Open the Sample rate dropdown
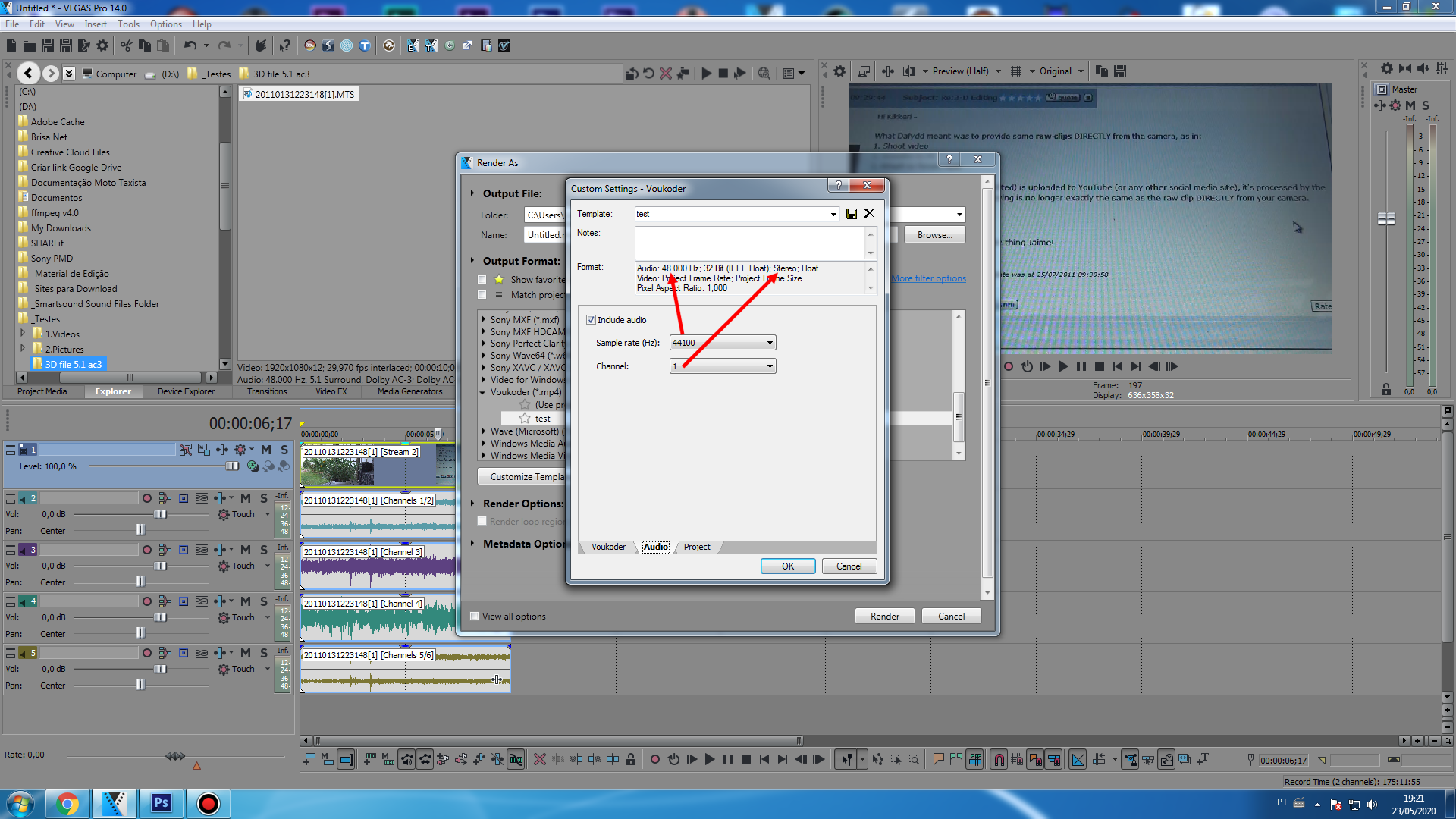This screenshot has height=819, width=1456. (x=769, y=343)
